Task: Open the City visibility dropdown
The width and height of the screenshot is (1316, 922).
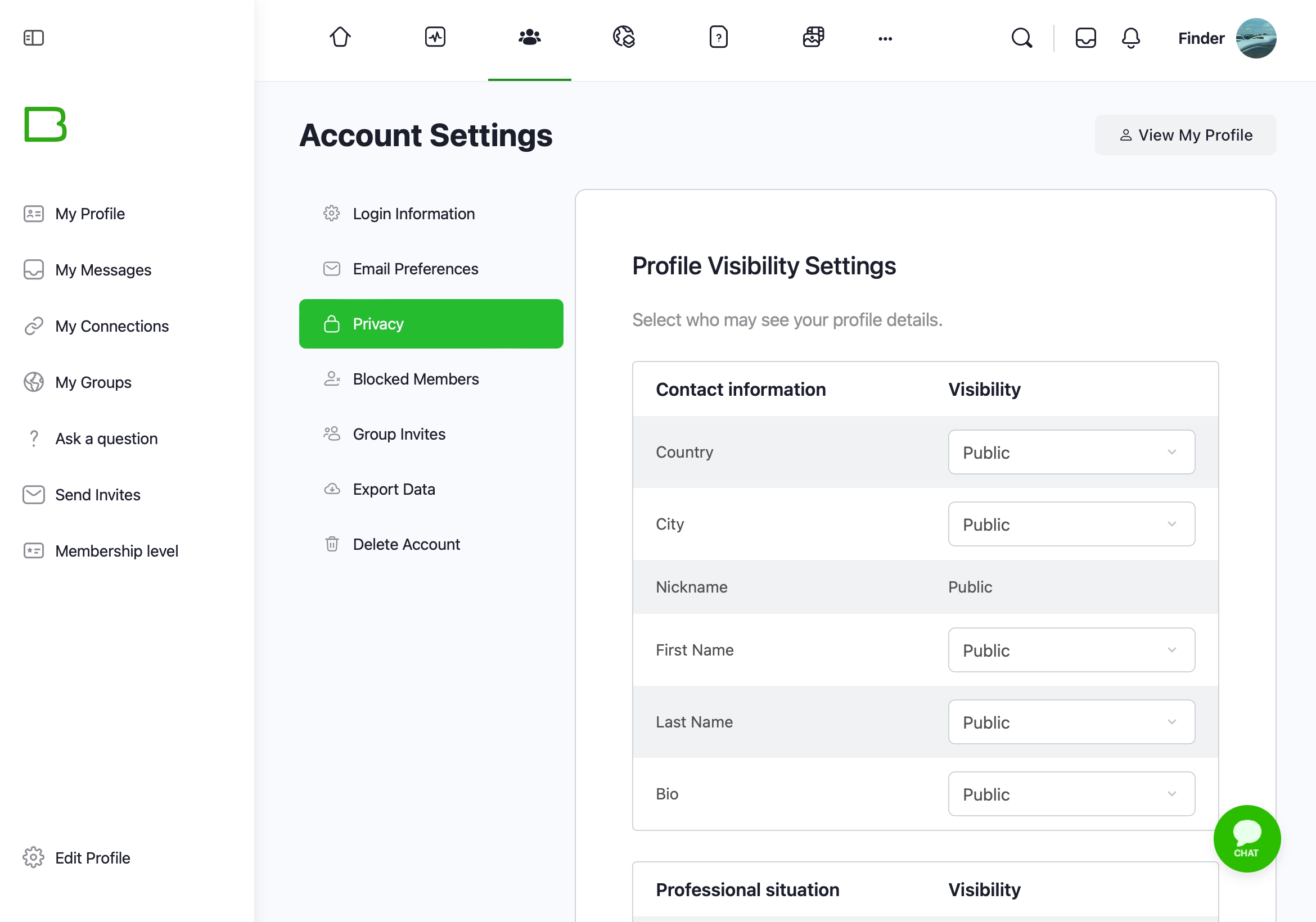Action: pos(1071,524)
